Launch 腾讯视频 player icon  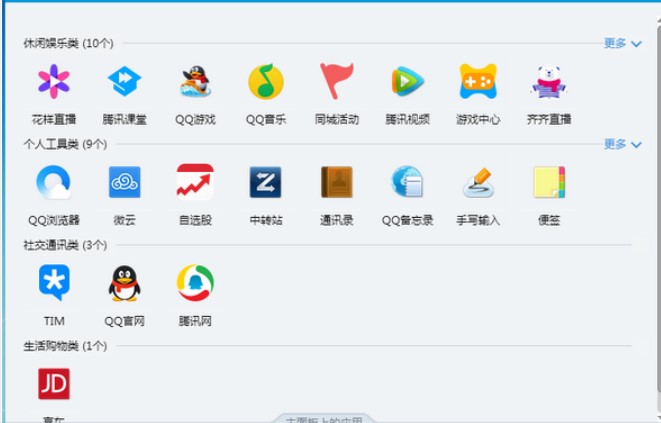407,81
